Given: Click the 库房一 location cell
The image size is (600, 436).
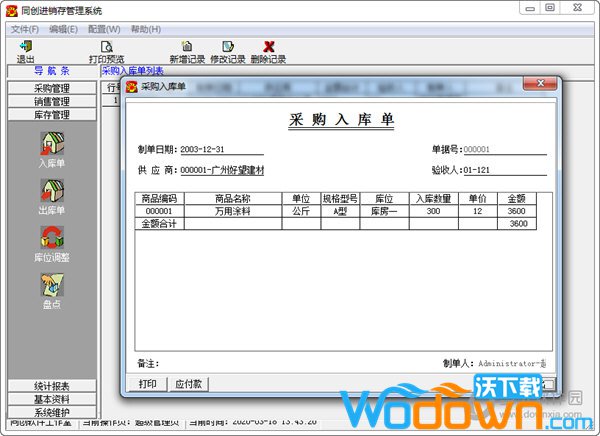Looking at the screenshot, I should click(384, 211).
